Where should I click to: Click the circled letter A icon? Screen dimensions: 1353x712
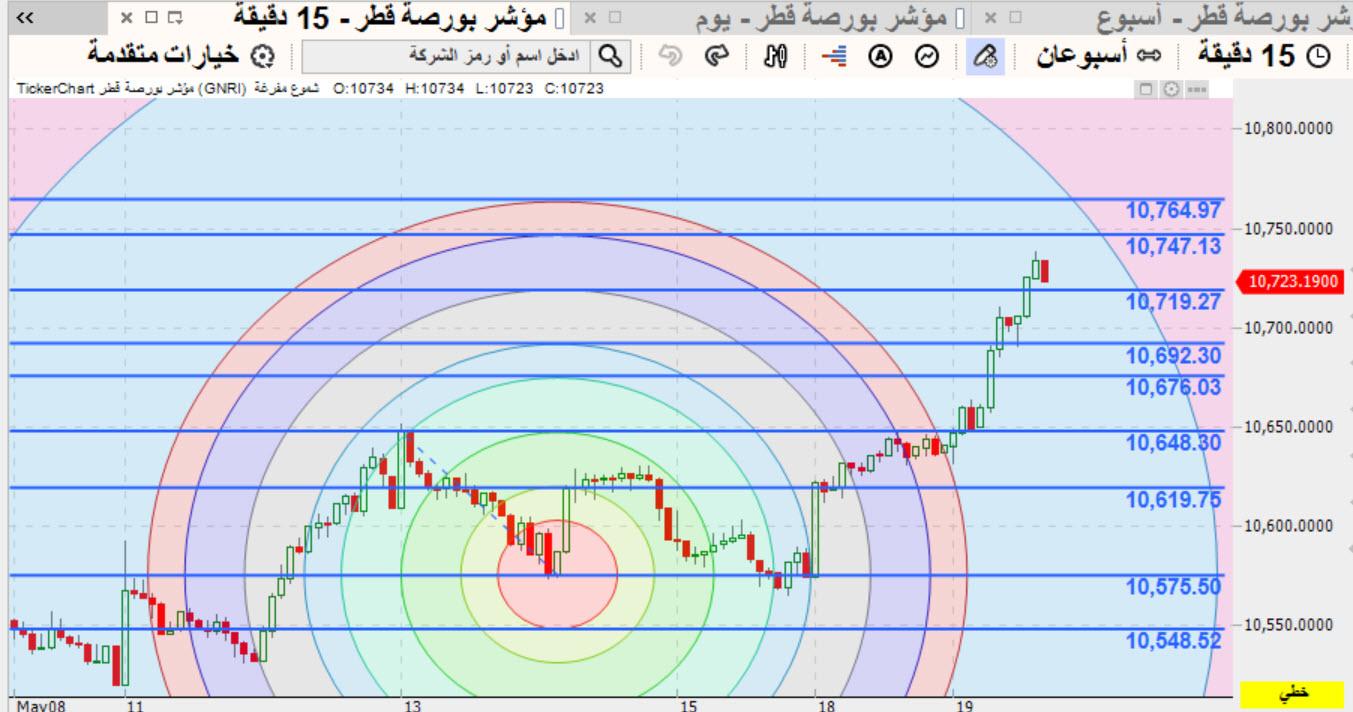point(883,56)
